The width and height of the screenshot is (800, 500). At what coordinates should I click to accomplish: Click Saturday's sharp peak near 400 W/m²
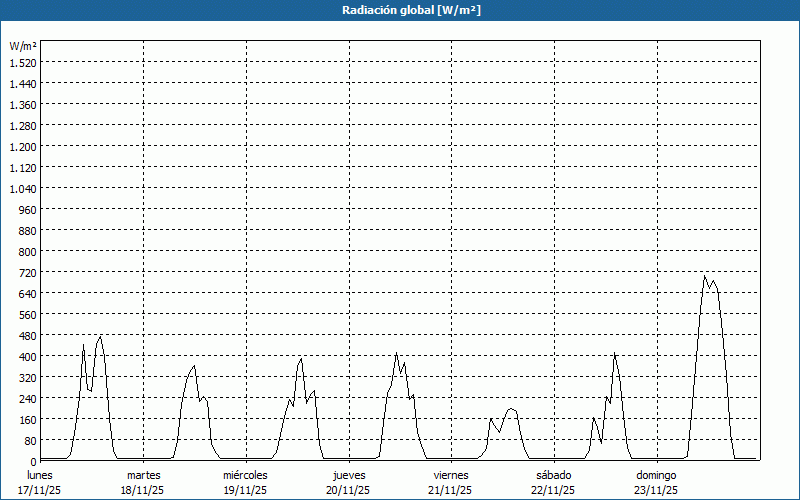tap(615, 354)
